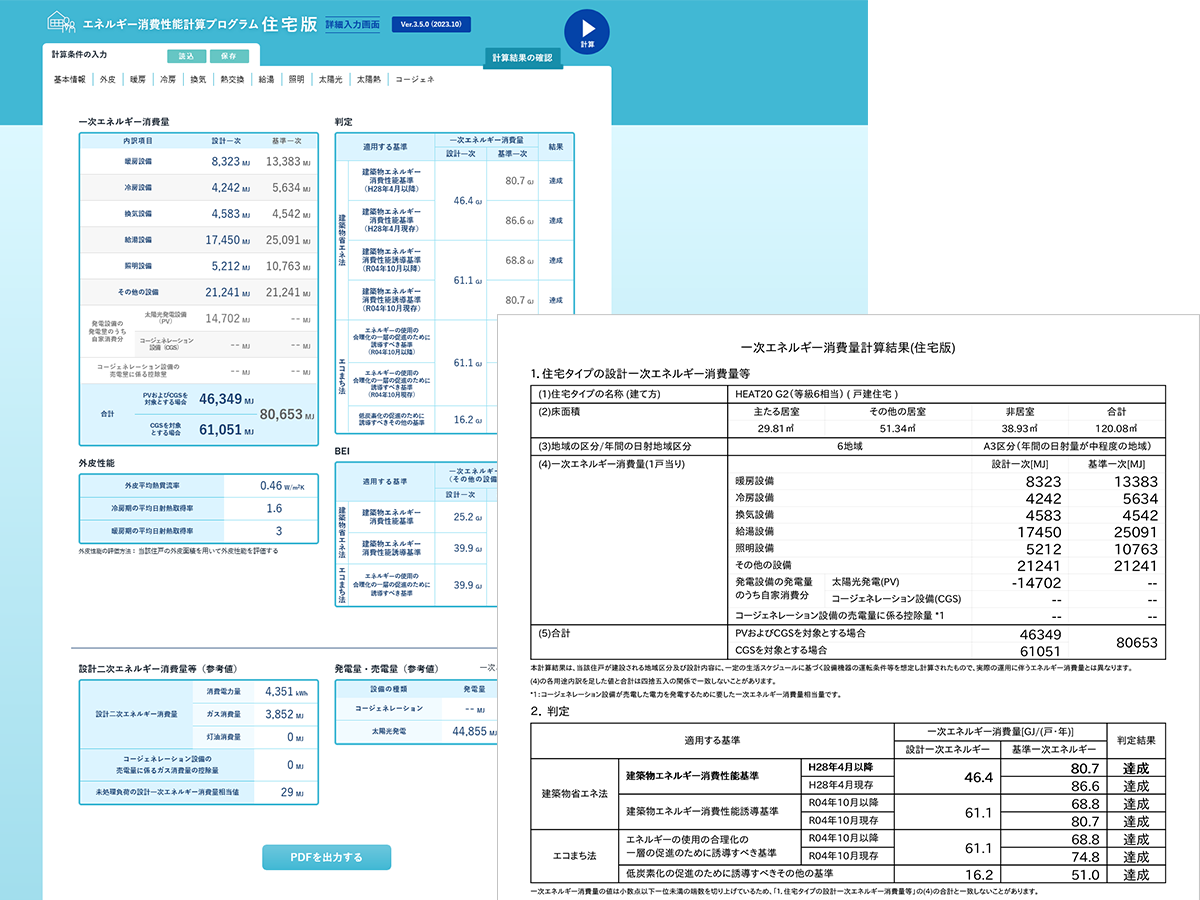
Task: Click the 29 MJ 未処理負荷 value
Action: (x=293, y=792)
